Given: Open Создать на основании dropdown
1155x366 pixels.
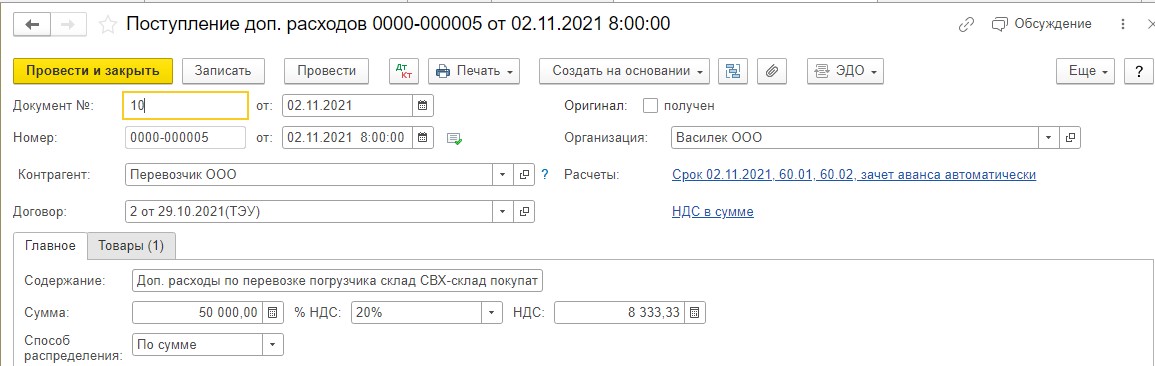Looking at the screenshot, I should point(625,71).
